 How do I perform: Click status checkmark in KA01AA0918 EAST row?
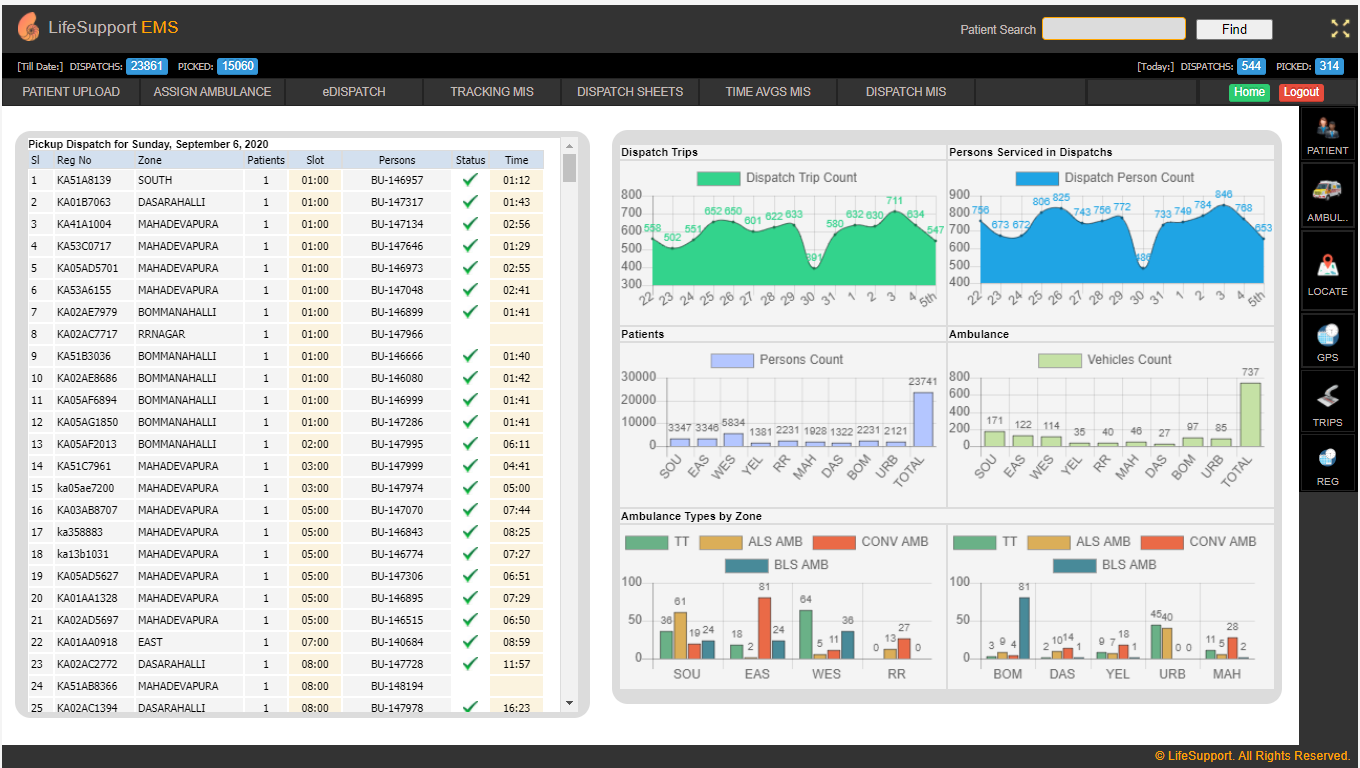coord(470,642)
